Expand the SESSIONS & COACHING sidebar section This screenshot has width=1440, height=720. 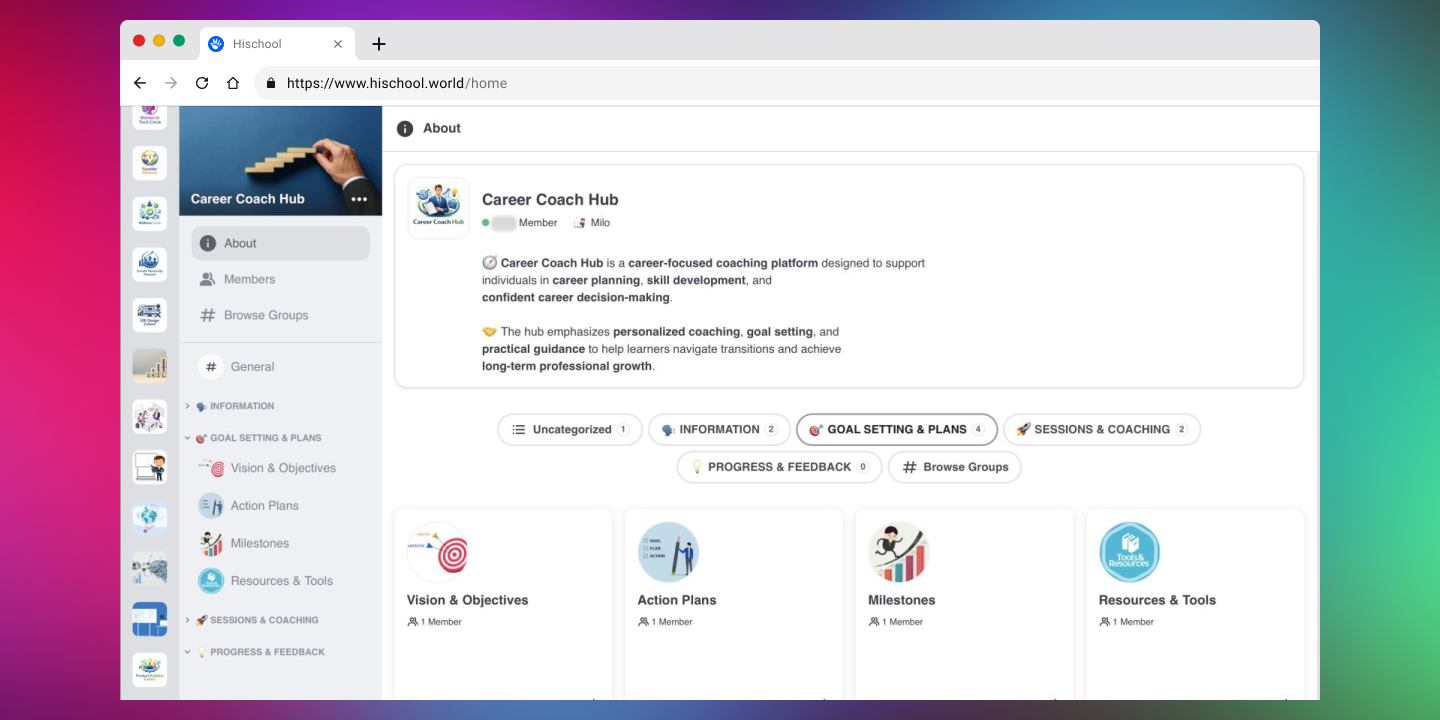click(187, 620)
